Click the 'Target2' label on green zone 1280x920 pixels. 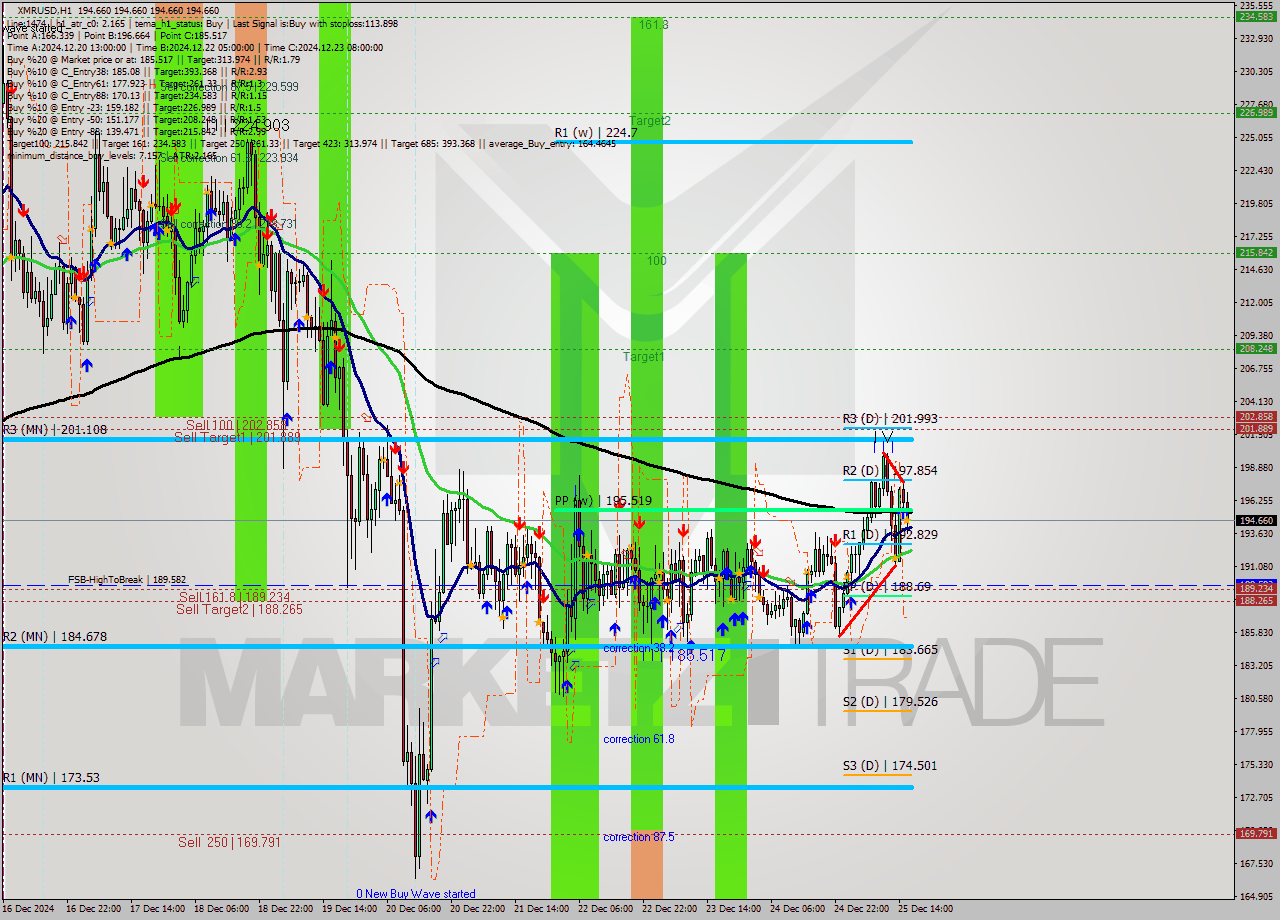[x=650, y=121]
